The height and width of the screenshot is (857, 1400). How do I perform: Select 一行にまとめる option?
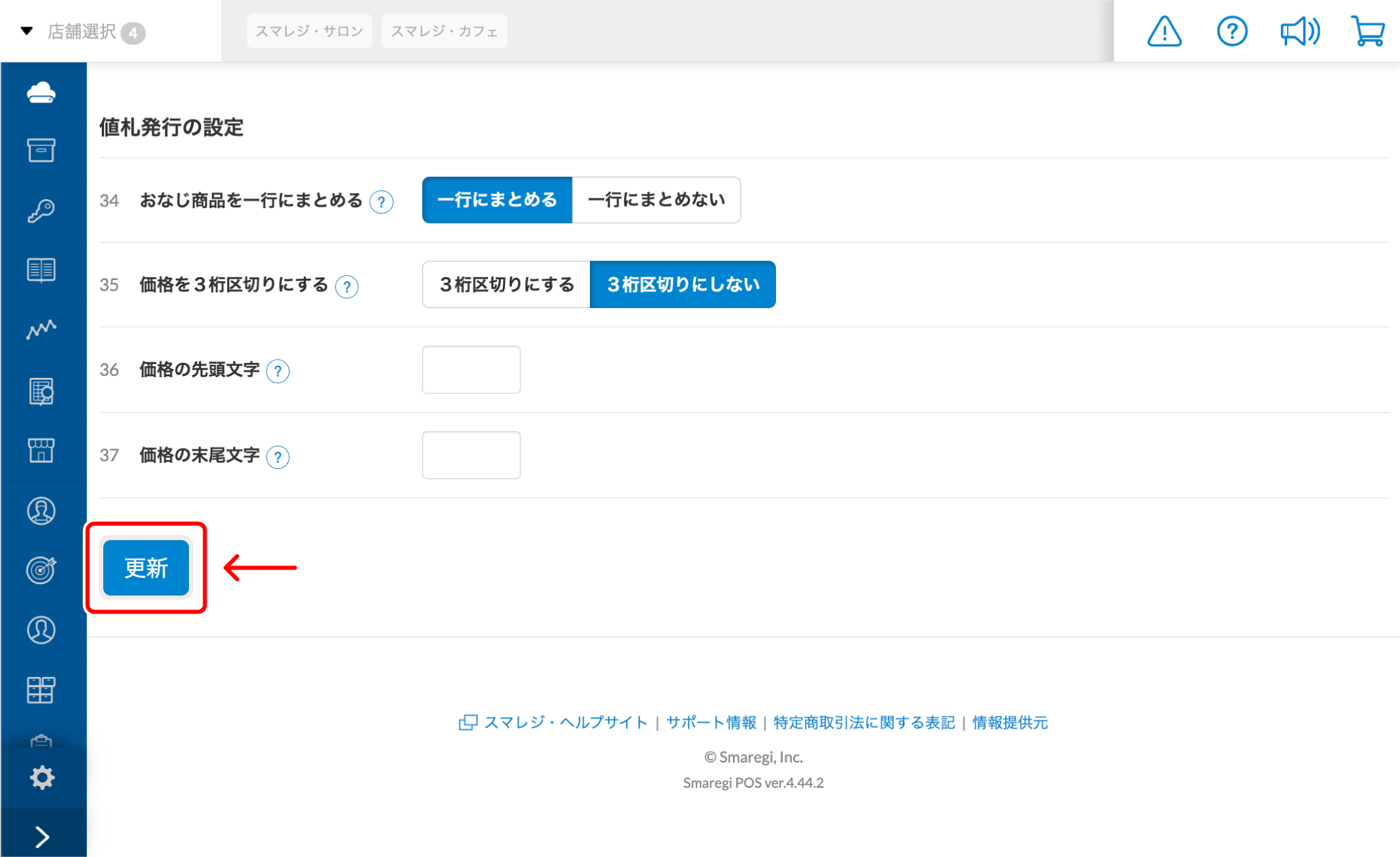click(x=497, y=200)
